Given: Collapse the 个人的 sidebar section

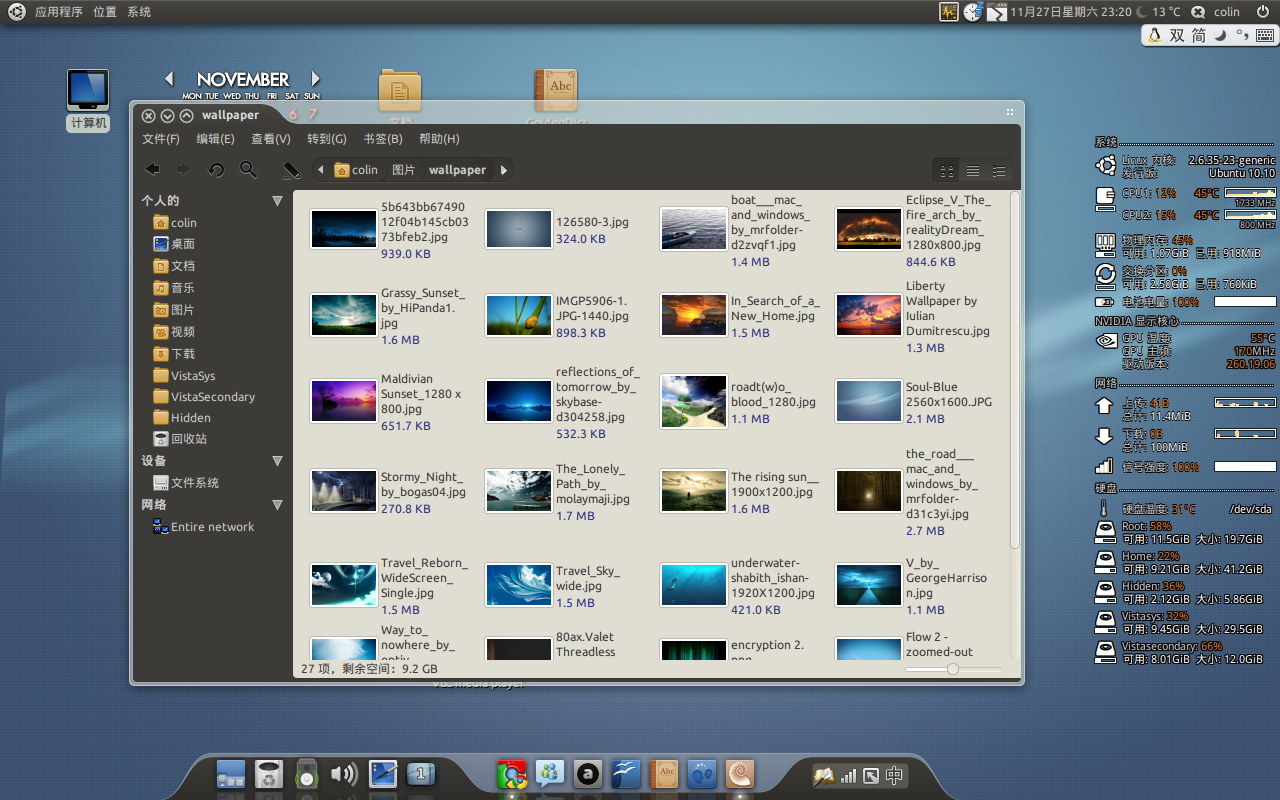Looking at the screenshot, I should [x=277, y=201].
